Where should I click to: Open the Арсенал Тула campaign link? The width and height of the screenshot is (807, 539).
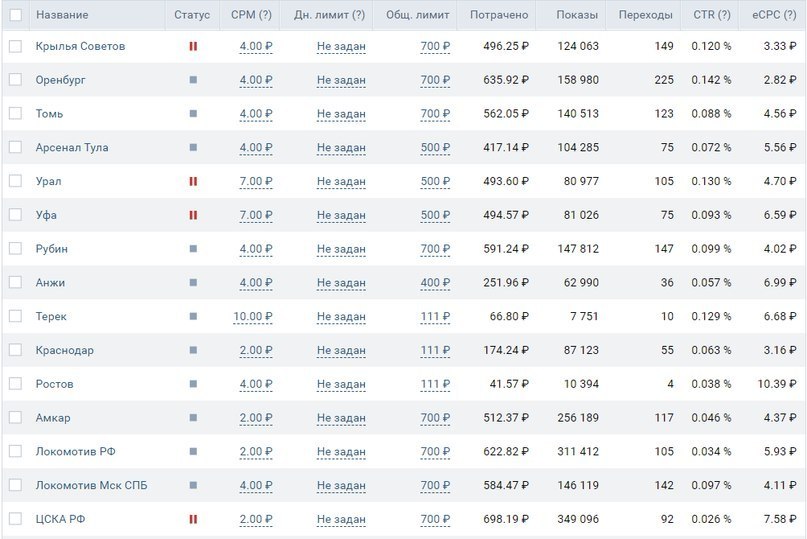(x=72, y=147)
